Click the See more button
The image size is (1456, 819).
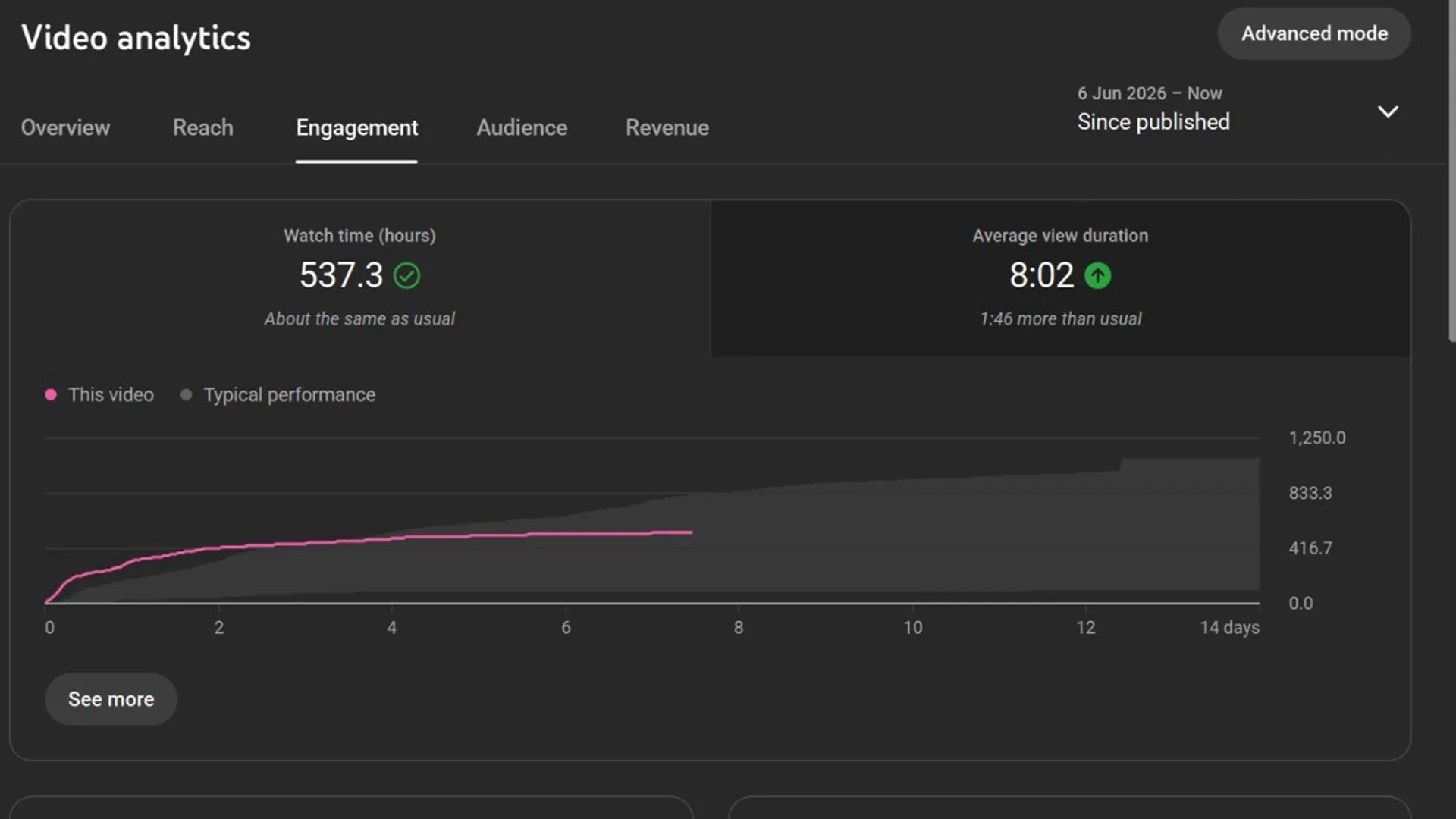111,699
